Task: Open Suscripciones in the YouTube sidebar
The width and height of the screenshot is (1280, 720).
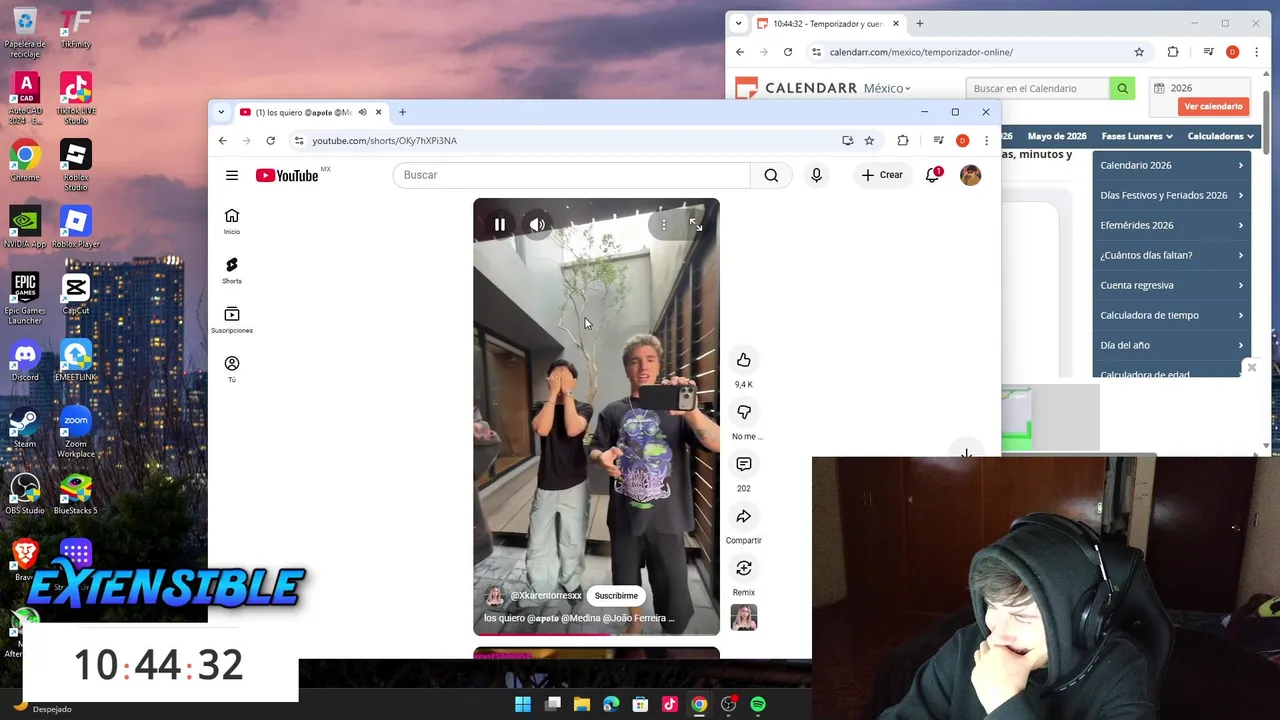Action: [x=232, y=319]
